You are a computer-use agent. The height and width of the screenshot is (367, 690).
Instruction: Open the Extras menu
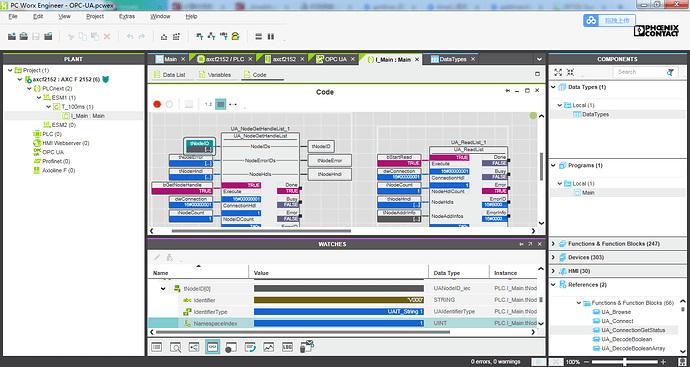click(127, 16)
